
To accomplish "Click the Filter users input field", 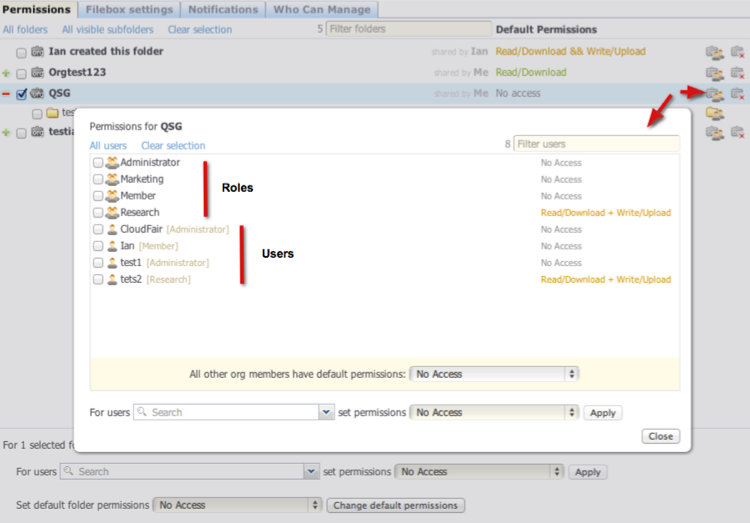I will click(596, 144).
